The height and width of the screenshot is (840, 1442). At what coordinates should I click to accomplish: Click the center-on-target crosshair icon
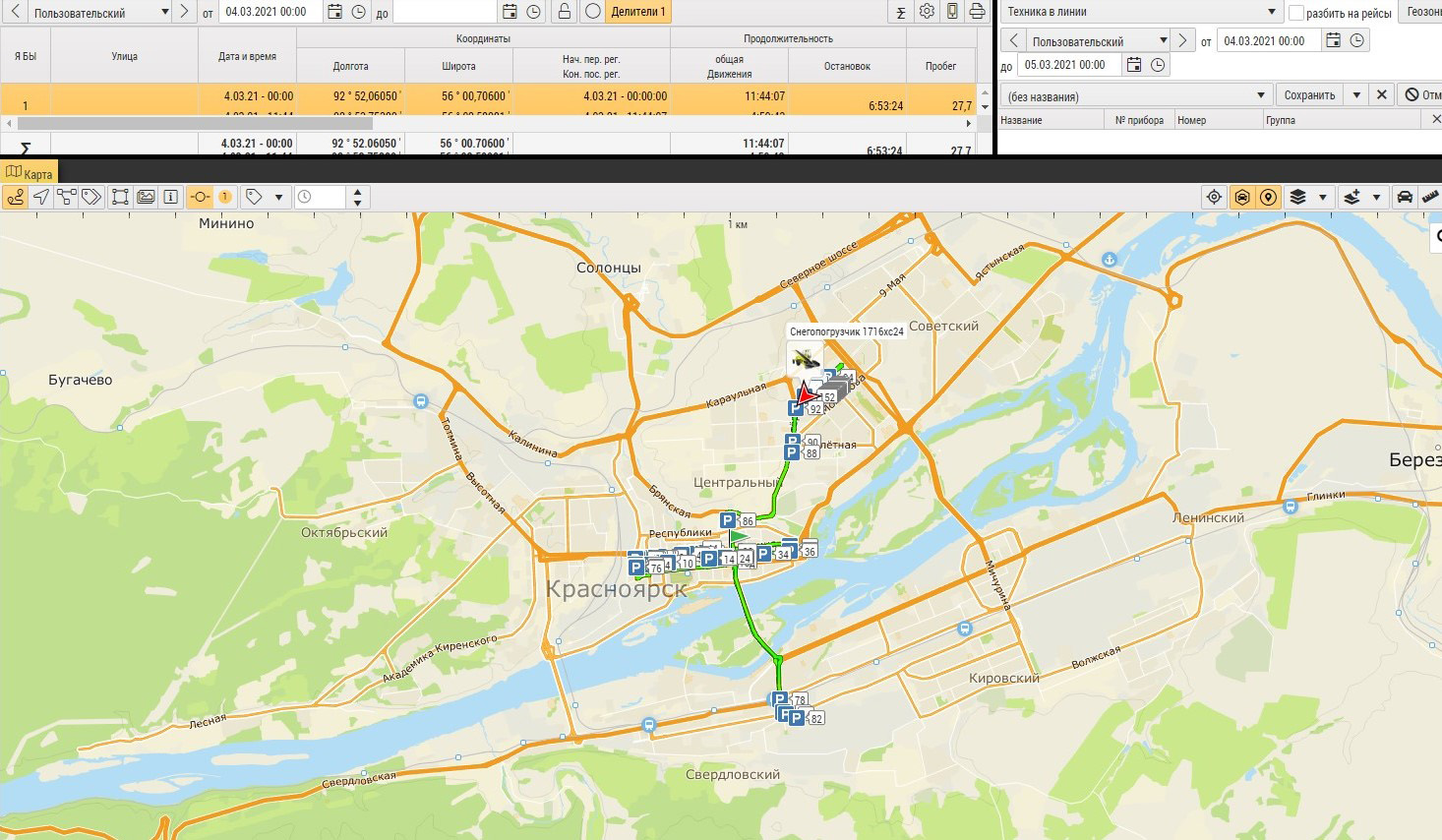point(1215,197)
